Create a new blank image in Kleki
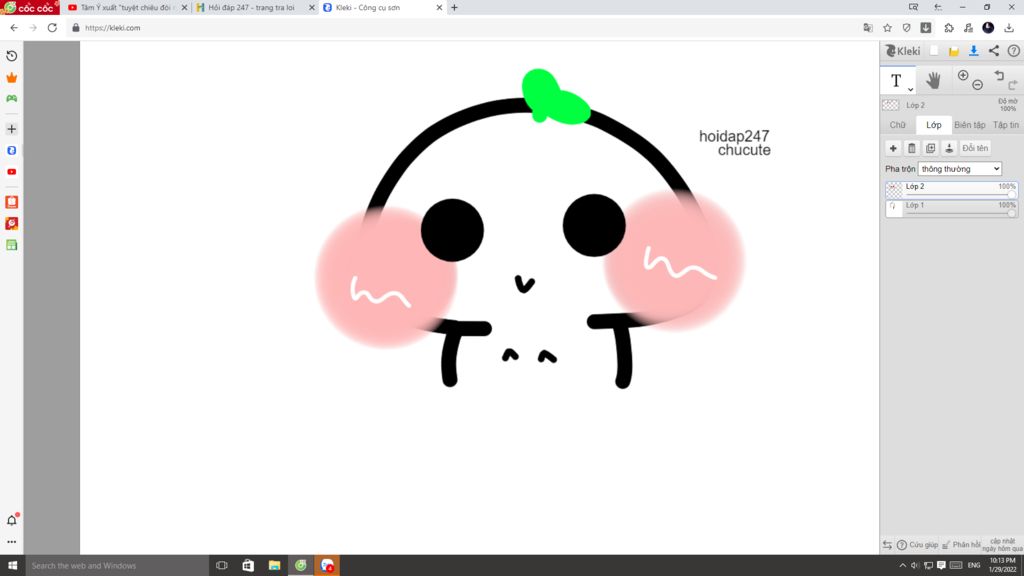 (x=935, y=51)
